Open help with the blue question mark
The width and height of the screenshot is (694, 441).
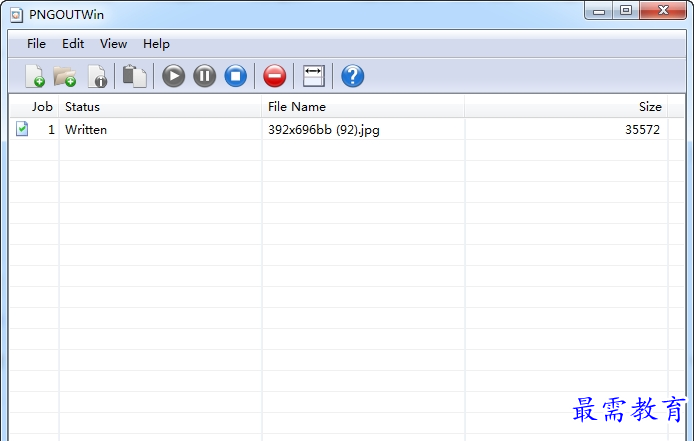(353, 76)
